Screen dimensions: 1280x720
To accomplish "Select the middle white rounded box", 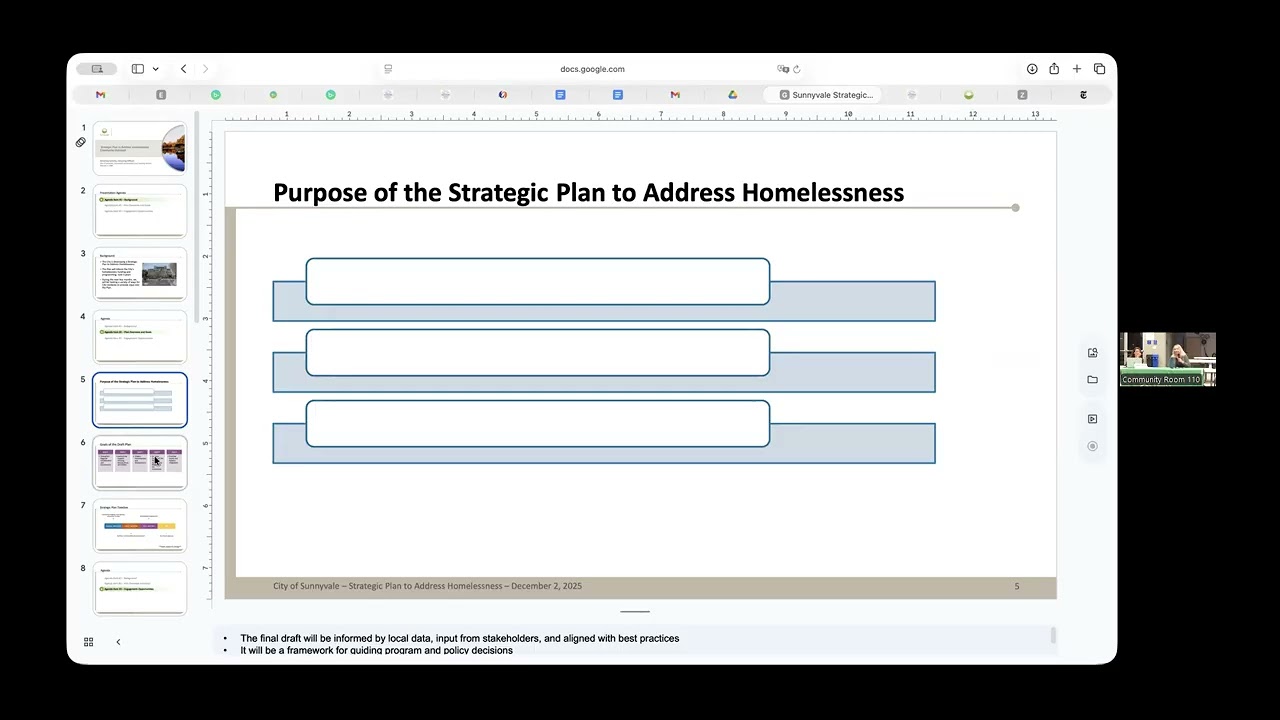I will (538, 352).
